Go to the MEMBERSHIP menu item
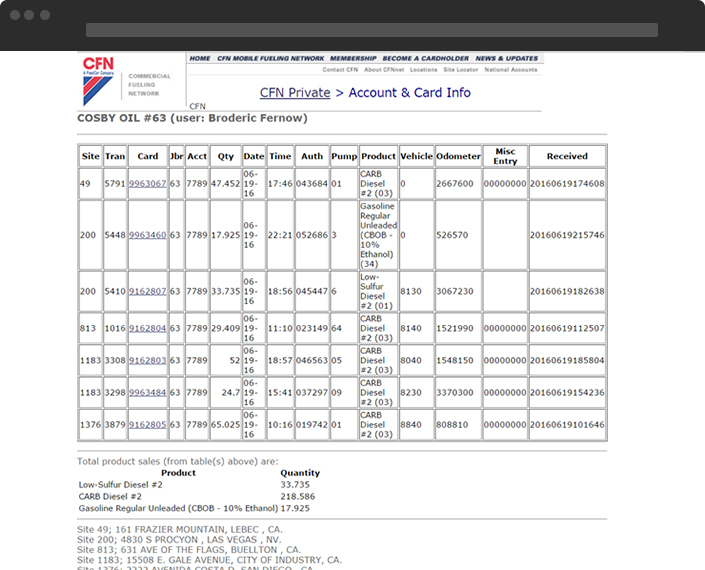 click(353, 58)
